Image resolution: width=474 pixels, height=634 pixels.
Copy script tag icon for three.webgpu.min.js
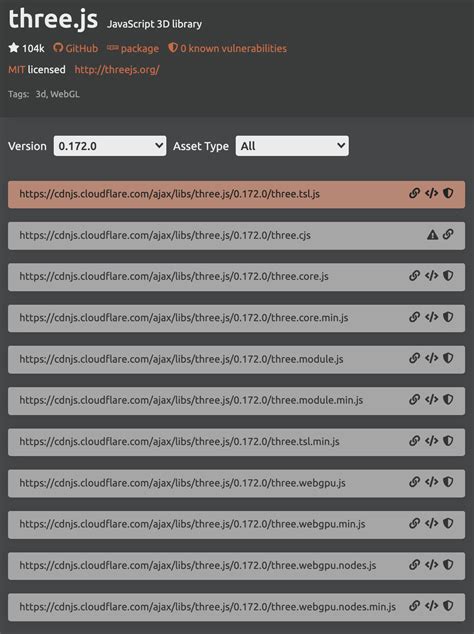point(431,523)
